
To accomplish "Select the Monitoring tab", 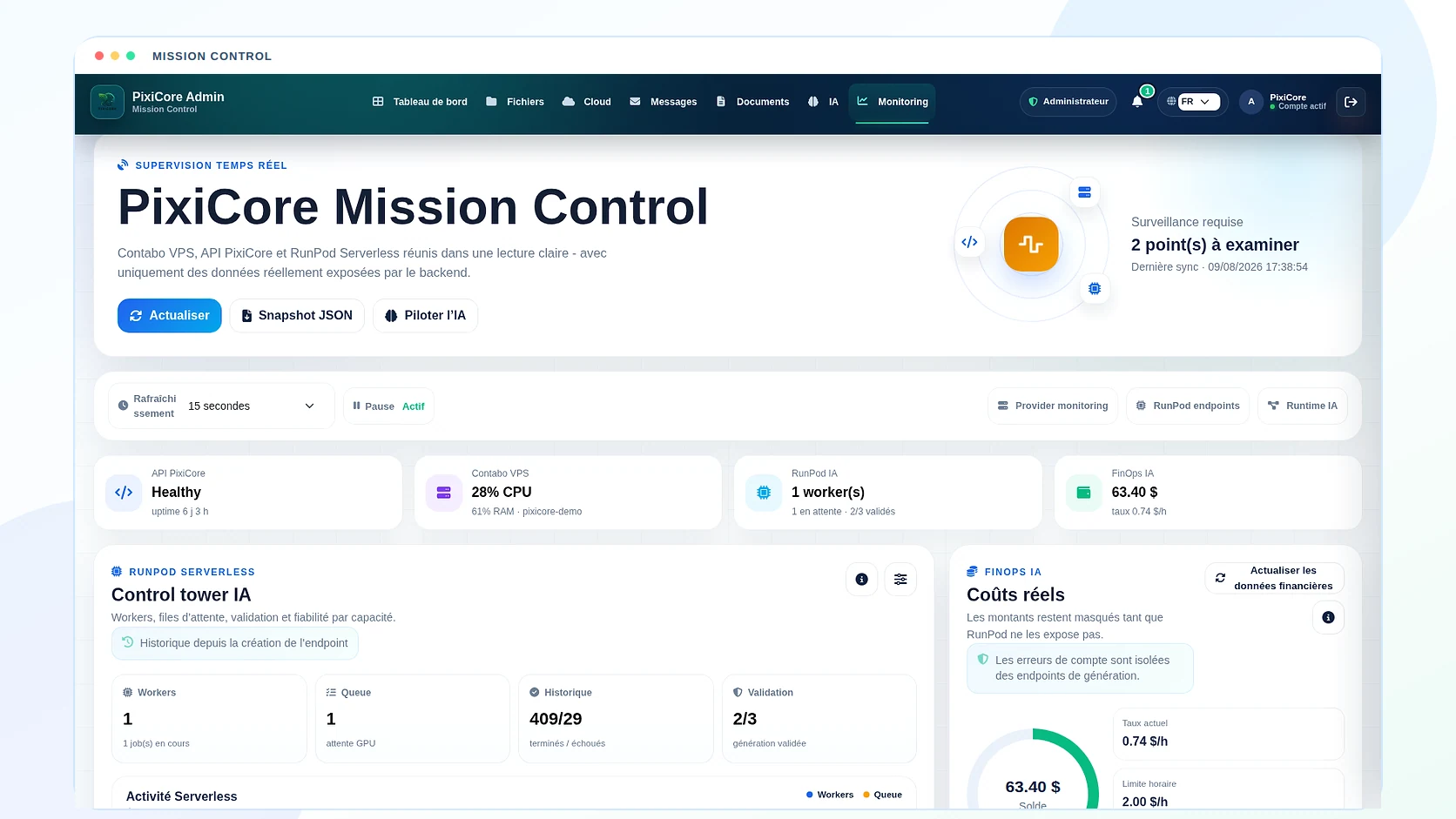I will [893, 102].
